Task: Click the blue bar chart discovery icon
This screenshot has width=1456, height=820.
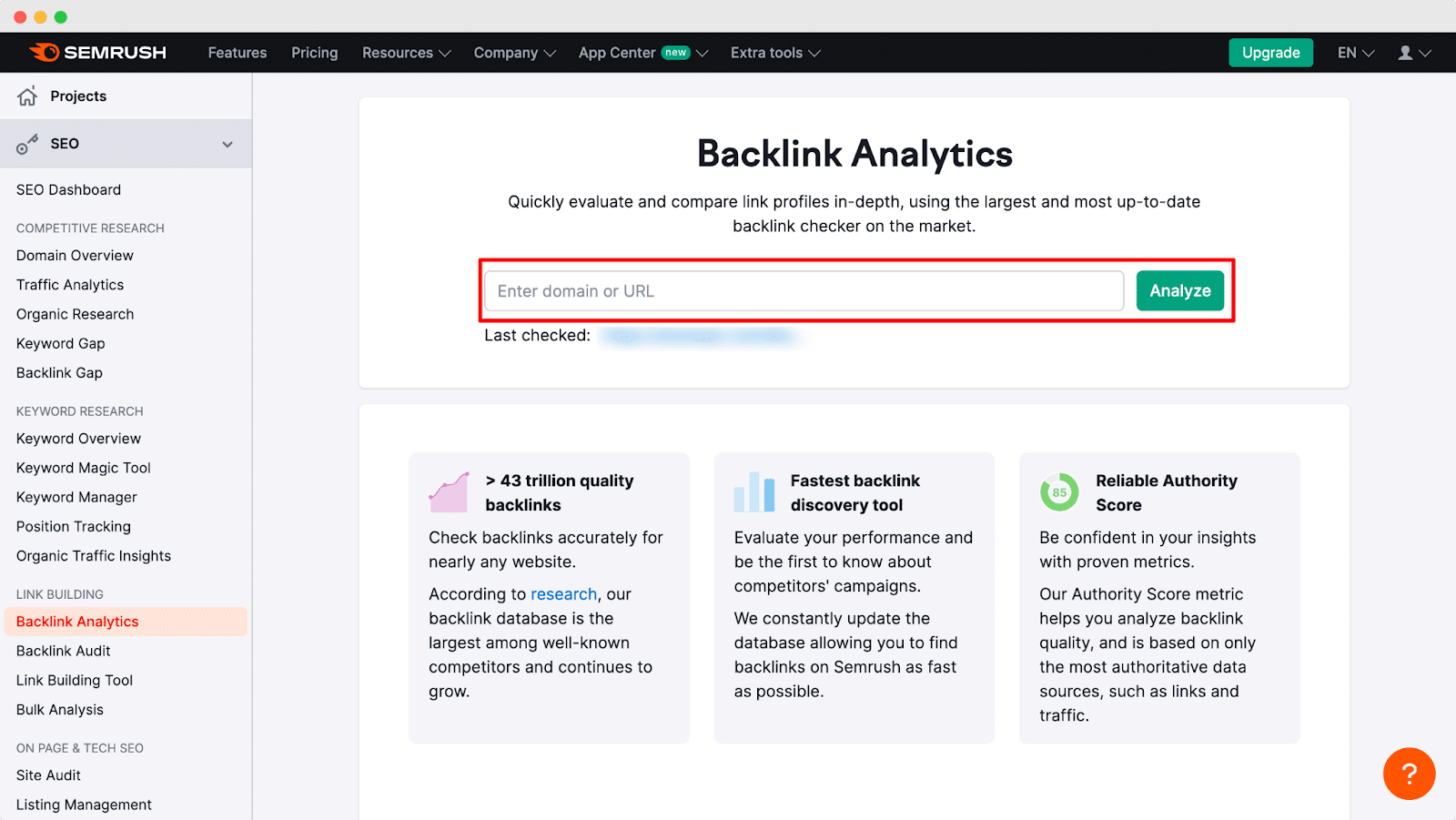Action: point(753,491)
